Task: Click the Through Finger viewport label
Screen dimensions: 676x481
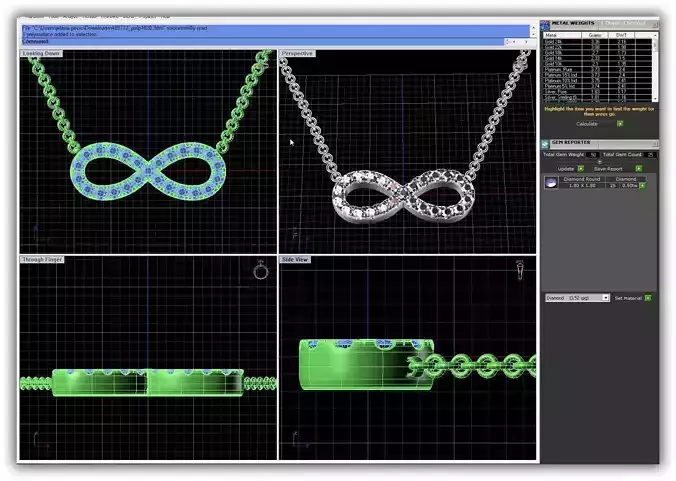Action: 42,259
